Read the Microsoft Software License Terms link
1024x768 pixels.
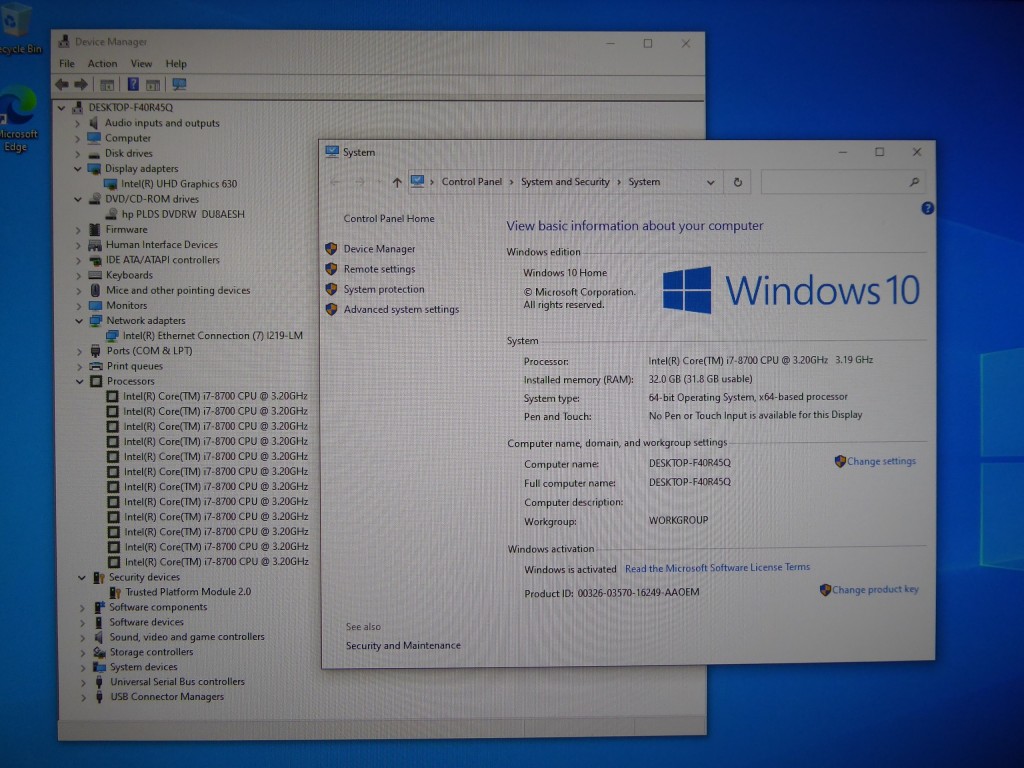717,568
